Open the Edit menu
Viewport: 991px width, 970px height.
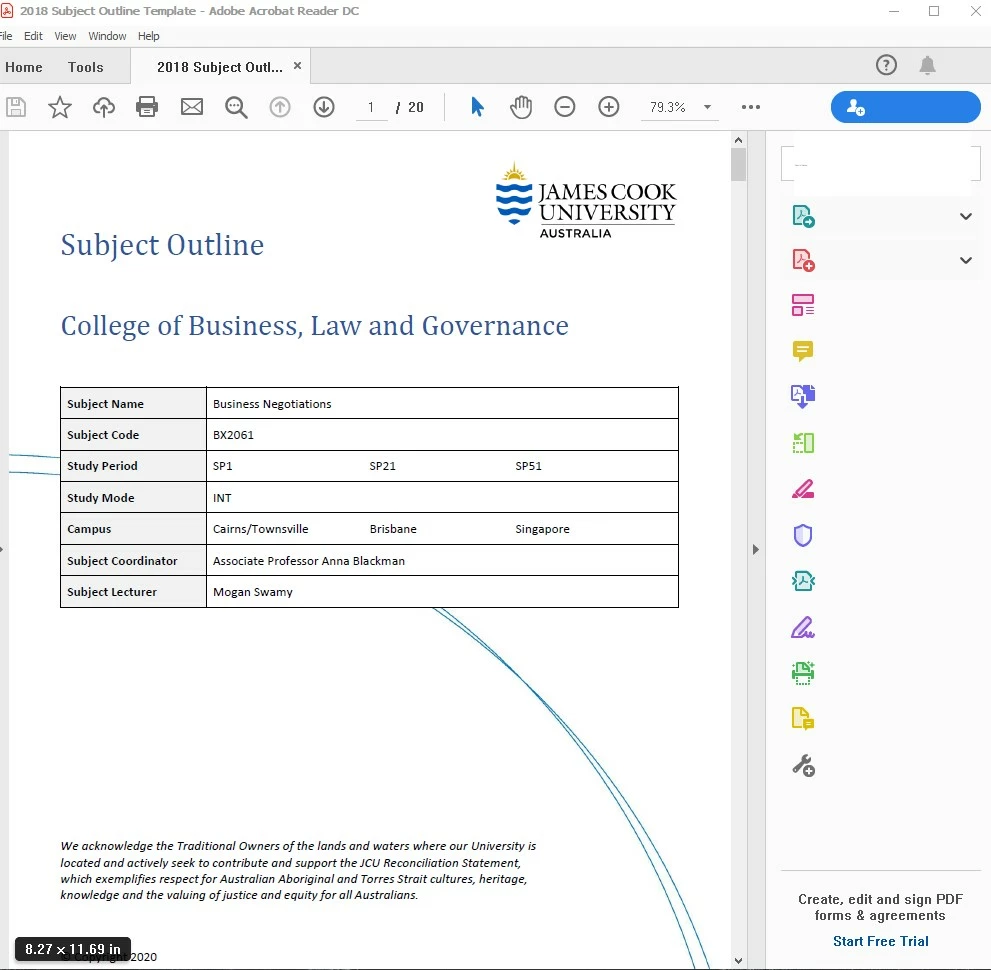coord(33,36)
